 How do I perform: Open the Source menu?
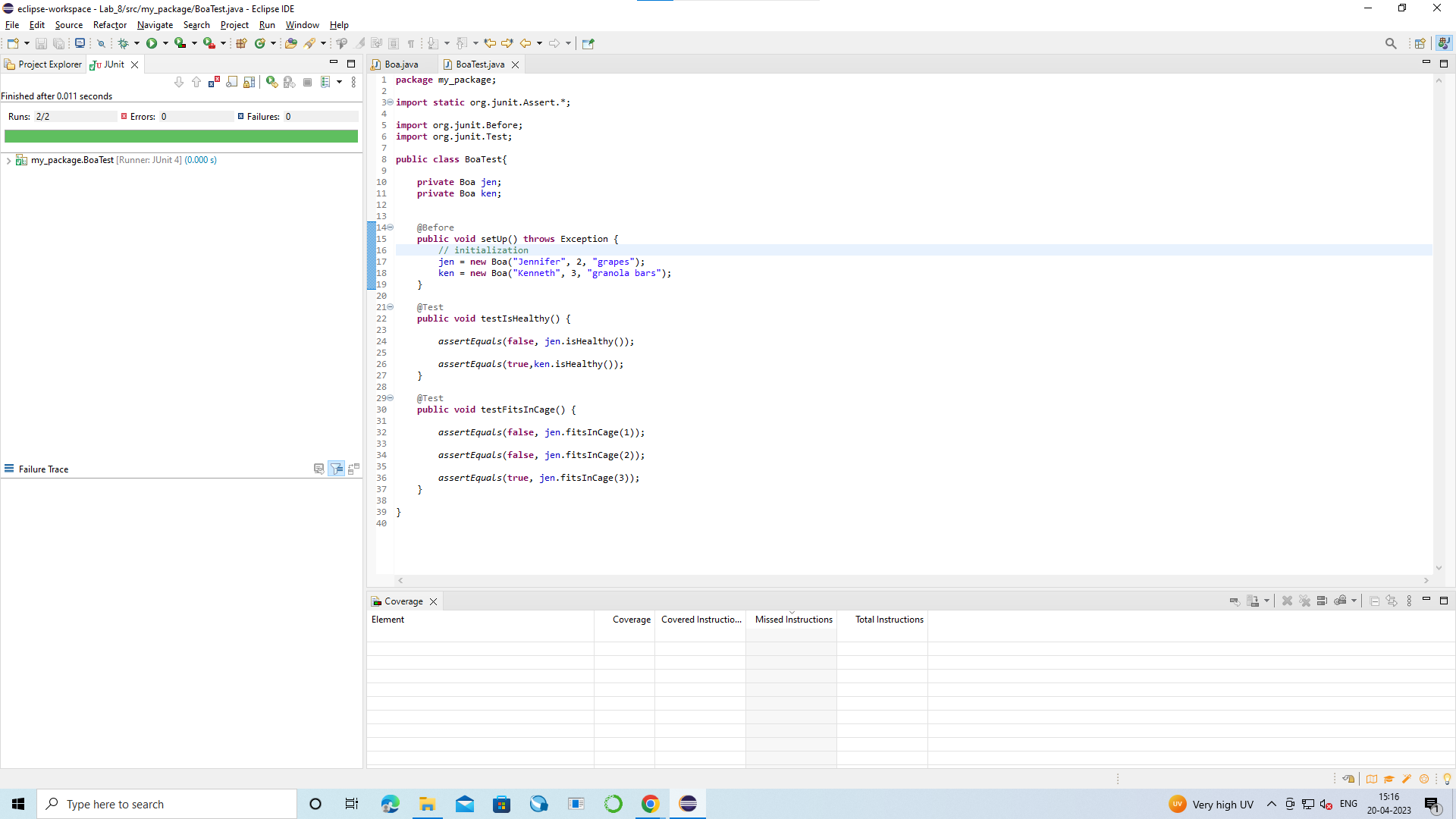point(69,25)
